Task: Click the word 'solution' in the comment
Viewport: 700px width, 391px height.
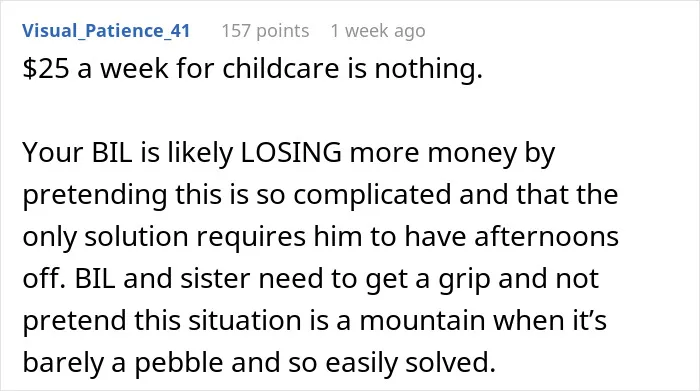Action: pos(136,236)
